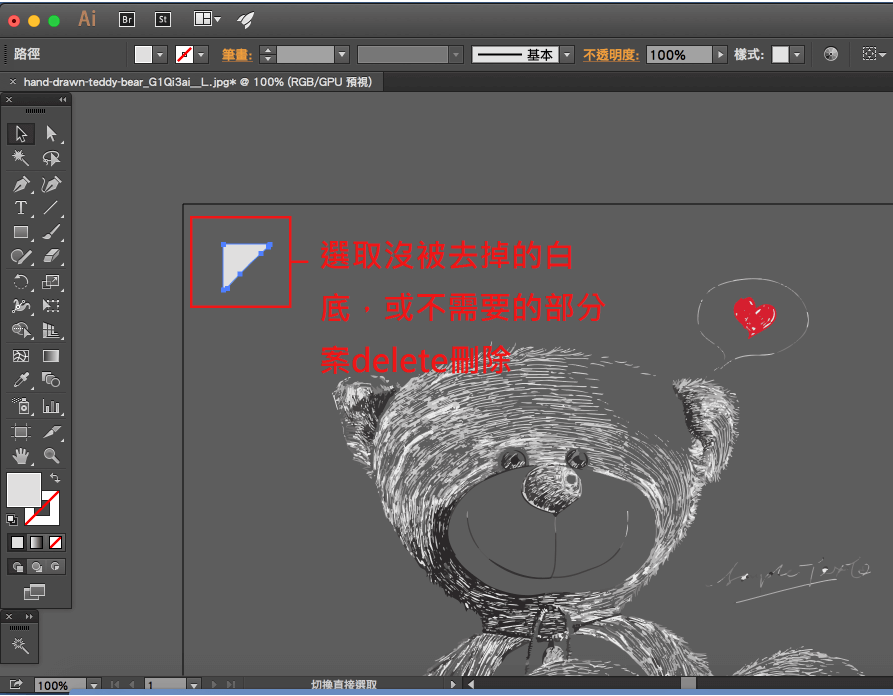Open the zoom level dropdown at bottom
Viewport: 893px width, 696px height.
coord(94,686)
